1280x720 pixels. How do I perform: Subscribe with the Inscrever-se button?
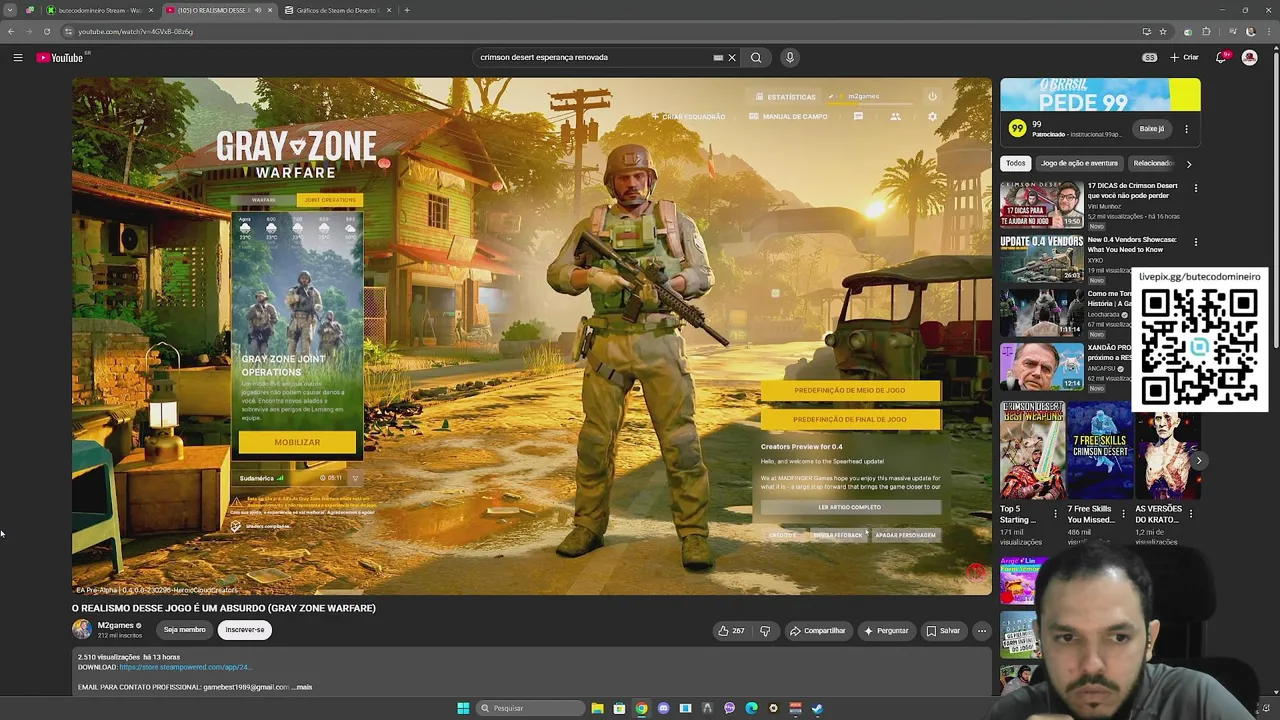click(245, 630)
